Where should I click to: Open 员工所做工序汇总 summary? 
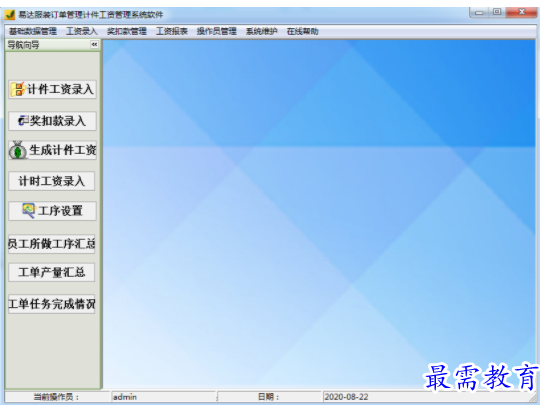click(x=52, y=244)
